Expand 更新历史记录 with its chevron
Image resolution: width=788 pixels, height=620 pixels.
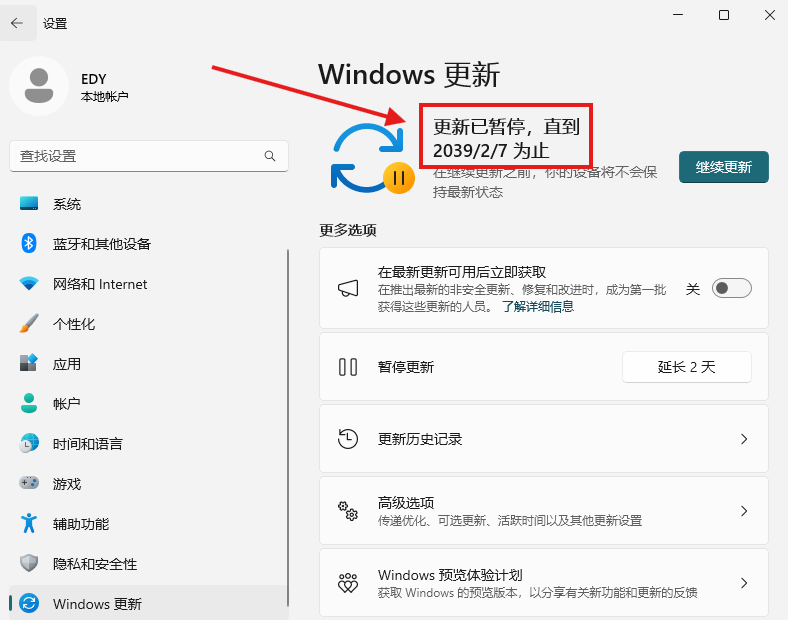(744, 439)
